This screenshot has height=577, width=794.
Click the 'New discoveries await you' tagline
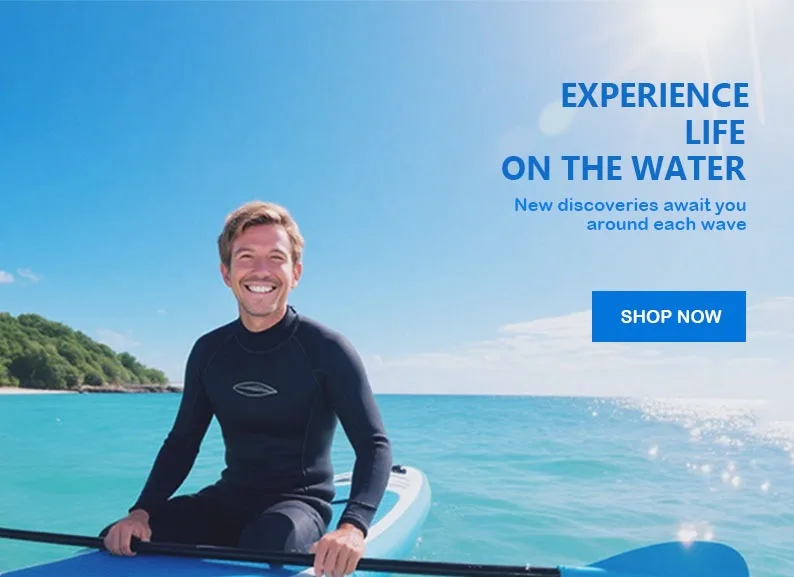[x=630, y=205]
